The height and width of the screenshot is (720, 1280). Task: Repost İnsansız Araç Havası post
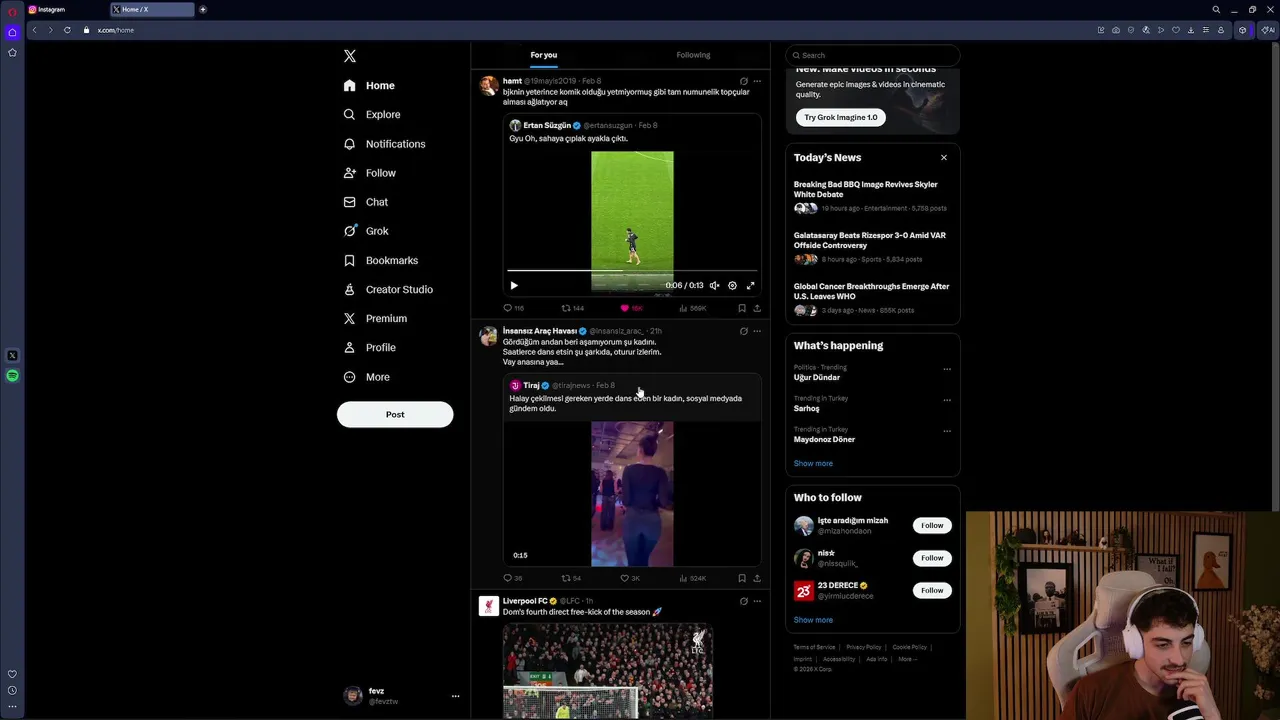click(571, 578)
